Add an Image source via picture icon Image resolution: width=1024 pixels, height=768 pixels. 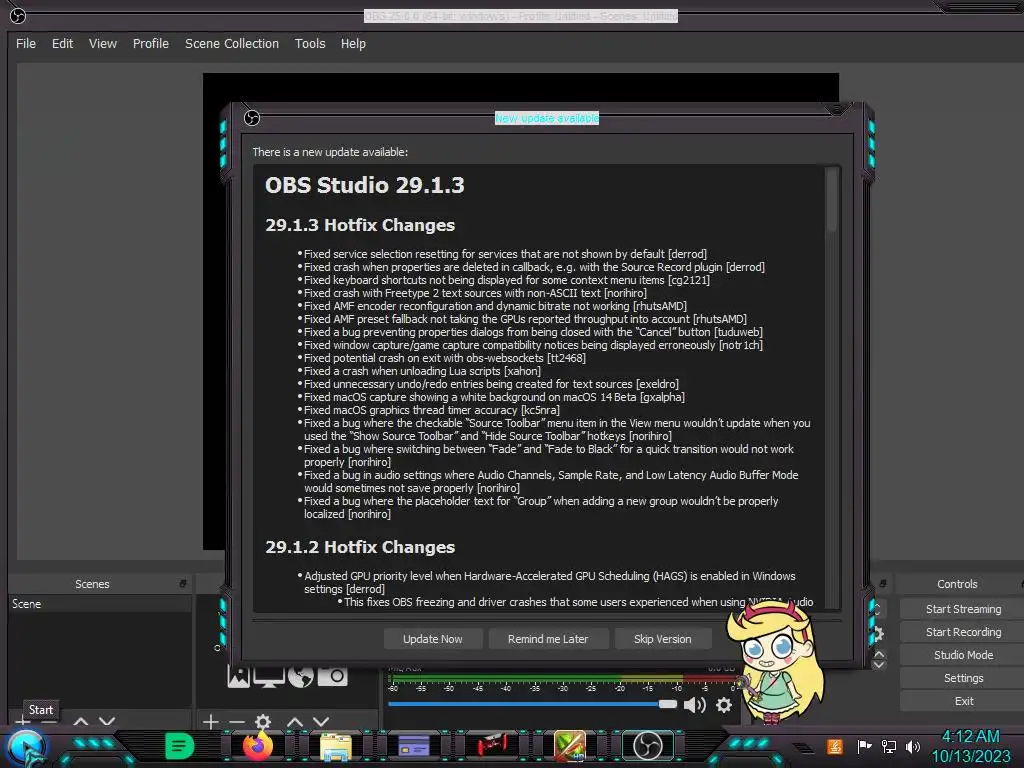238,677
